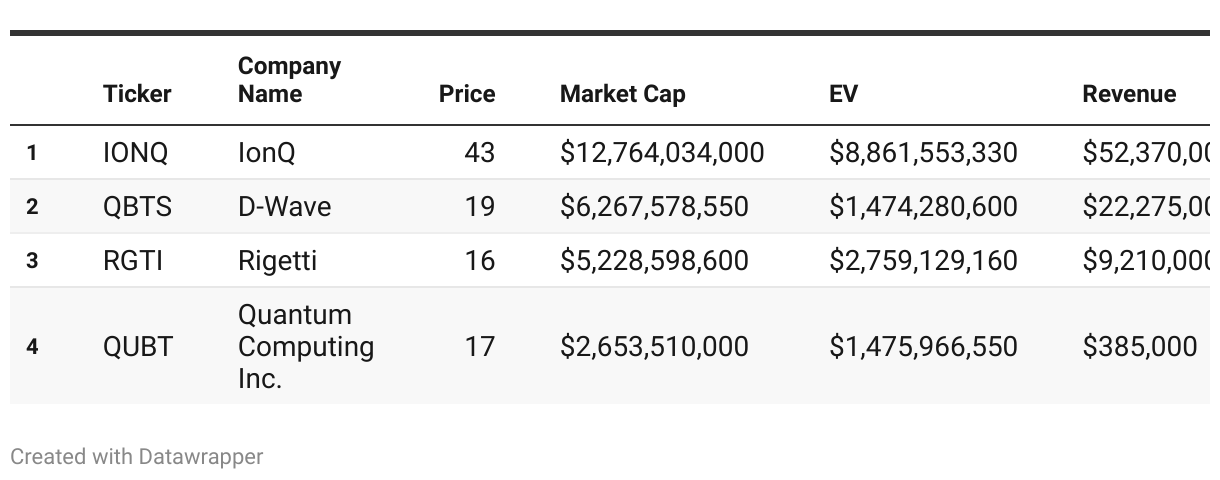Click the Market Cap column header
This screenshot has height=480, width=1220.
(622, 94)
